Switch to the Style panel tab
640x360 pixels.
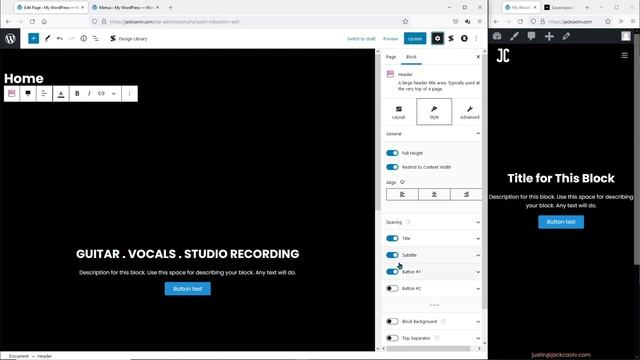(434, 111)
